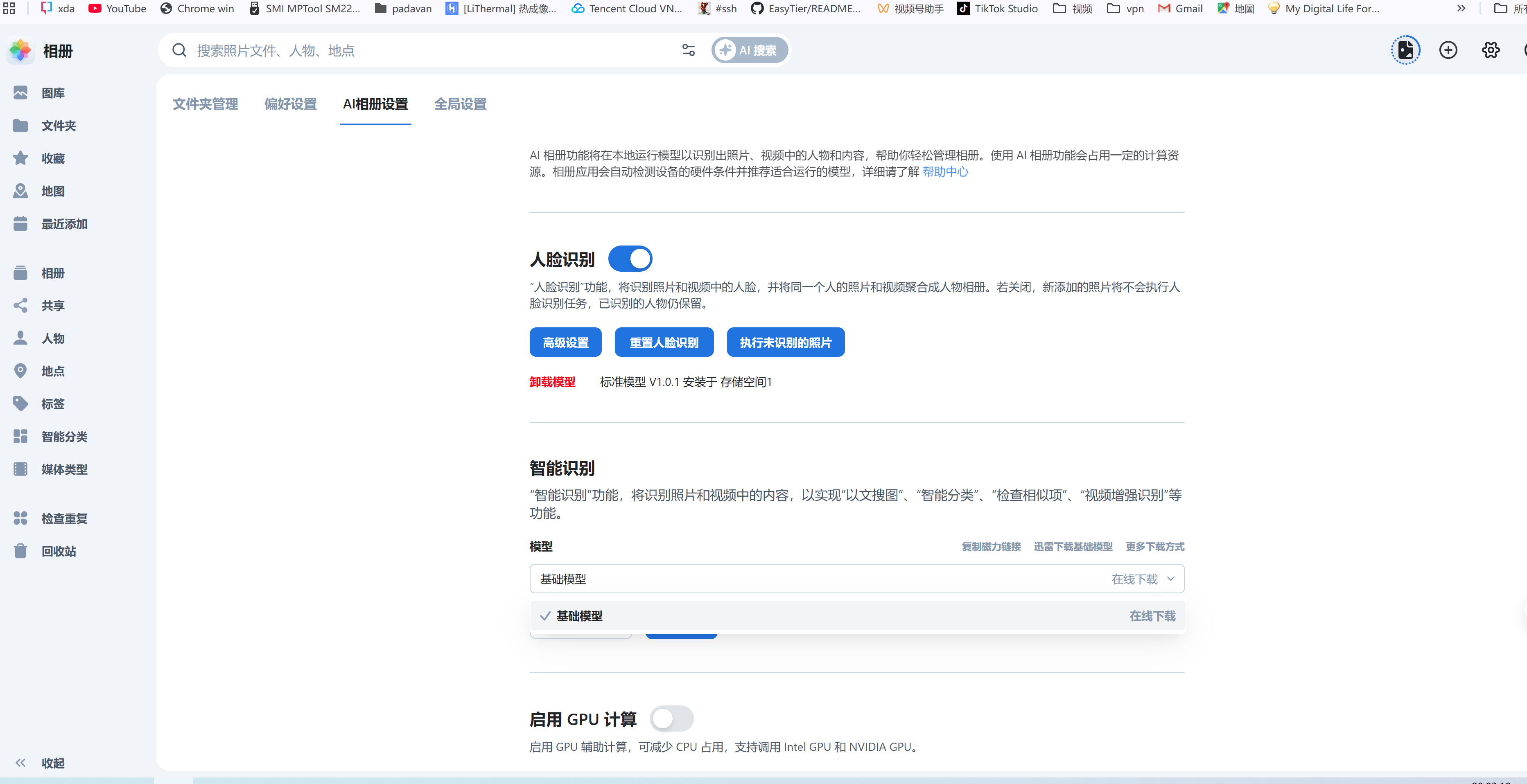Viewport: 1527px width, 784px height.
Task: Click the 重置人脸识别 button
Action: 664,342
